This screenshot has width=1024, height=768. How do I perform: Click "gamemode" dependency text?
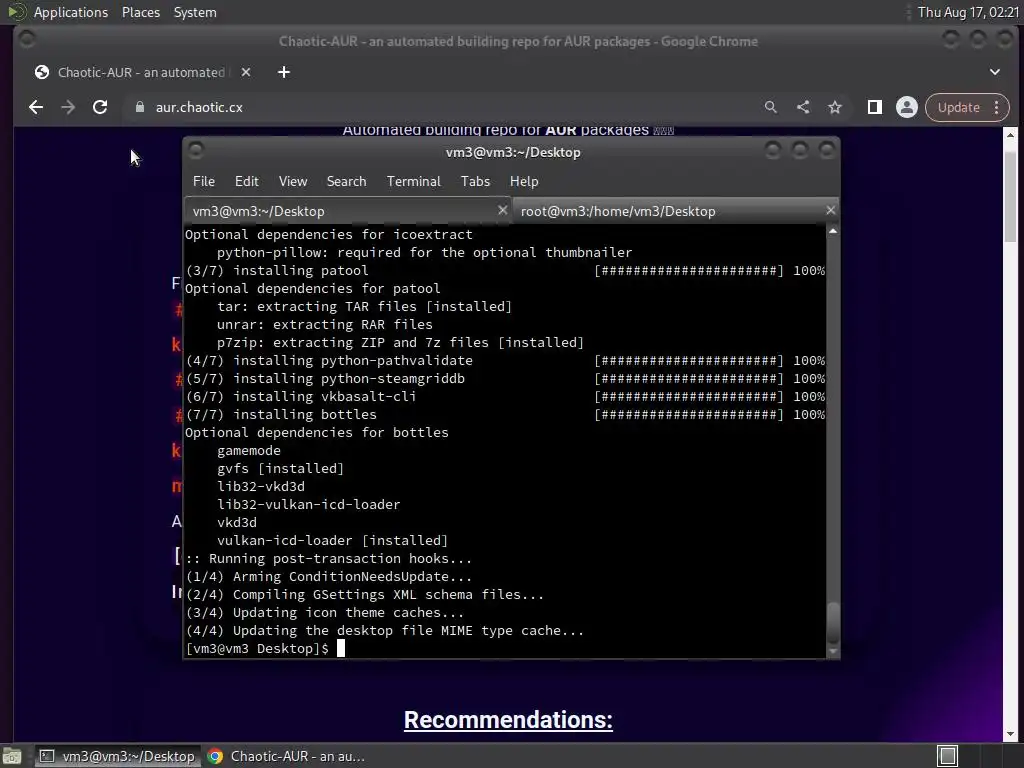click(249, 451)
